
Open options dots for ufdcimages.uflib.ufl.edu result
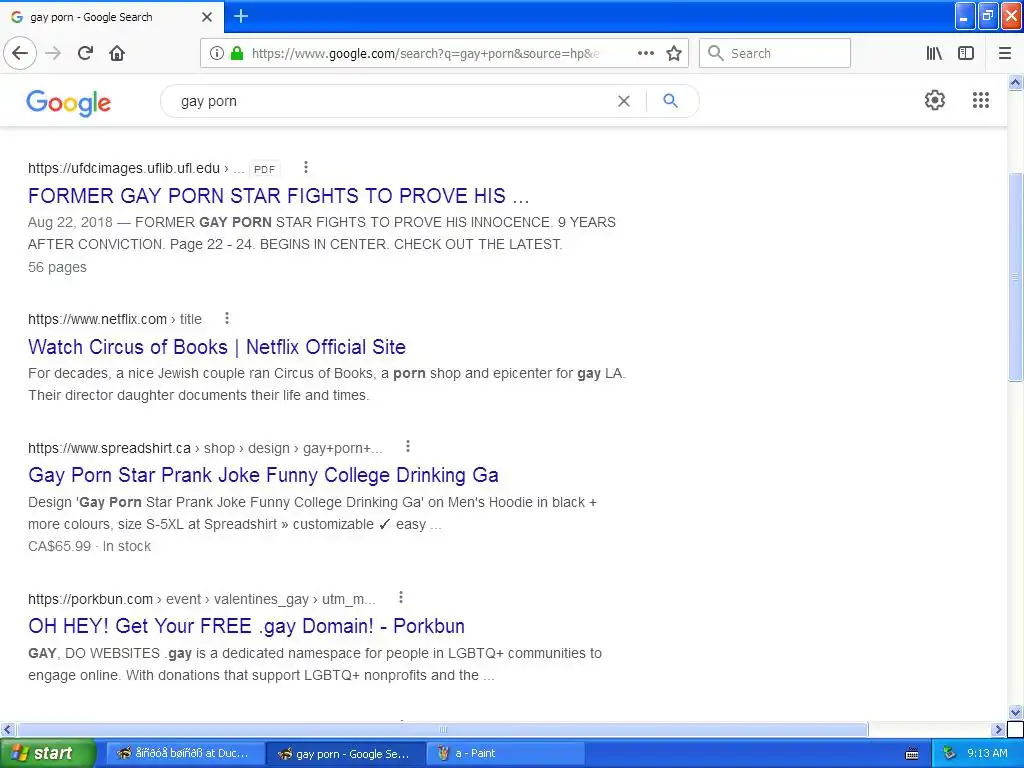[306, 167]
